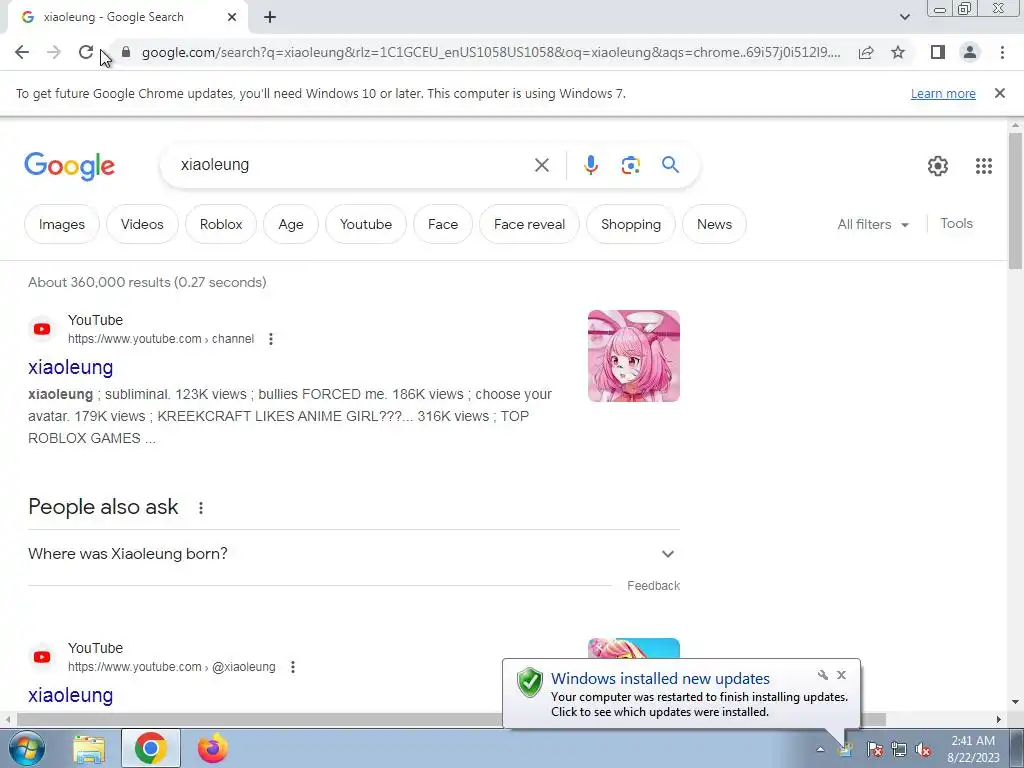Image resolution: width=1024 pixels, height=768 pixels.
Task: Go to Google homepage via the logo
Action: (69, 166)
